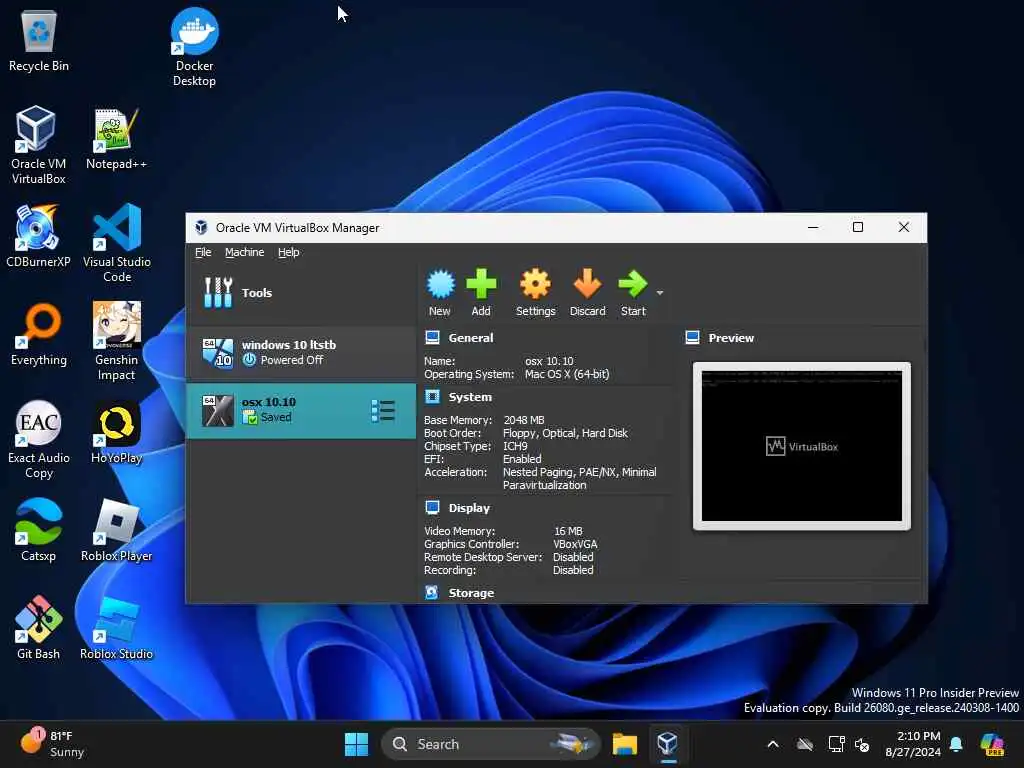The height and width of the screenshot is (768, 1024).
Task: Click the VirtualBox title bar app icon
Action: click(201, 227)
